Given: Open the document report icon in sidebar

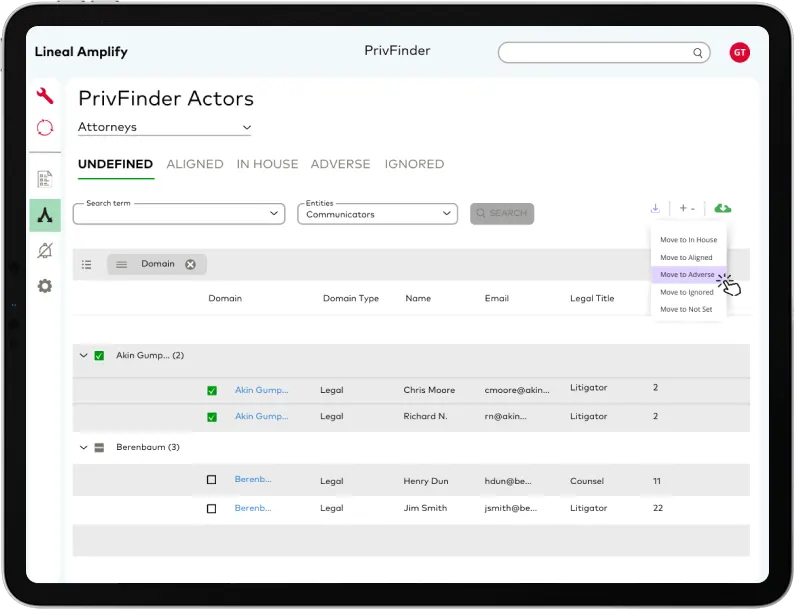Looking at the screenshot, I should point(45,180).
